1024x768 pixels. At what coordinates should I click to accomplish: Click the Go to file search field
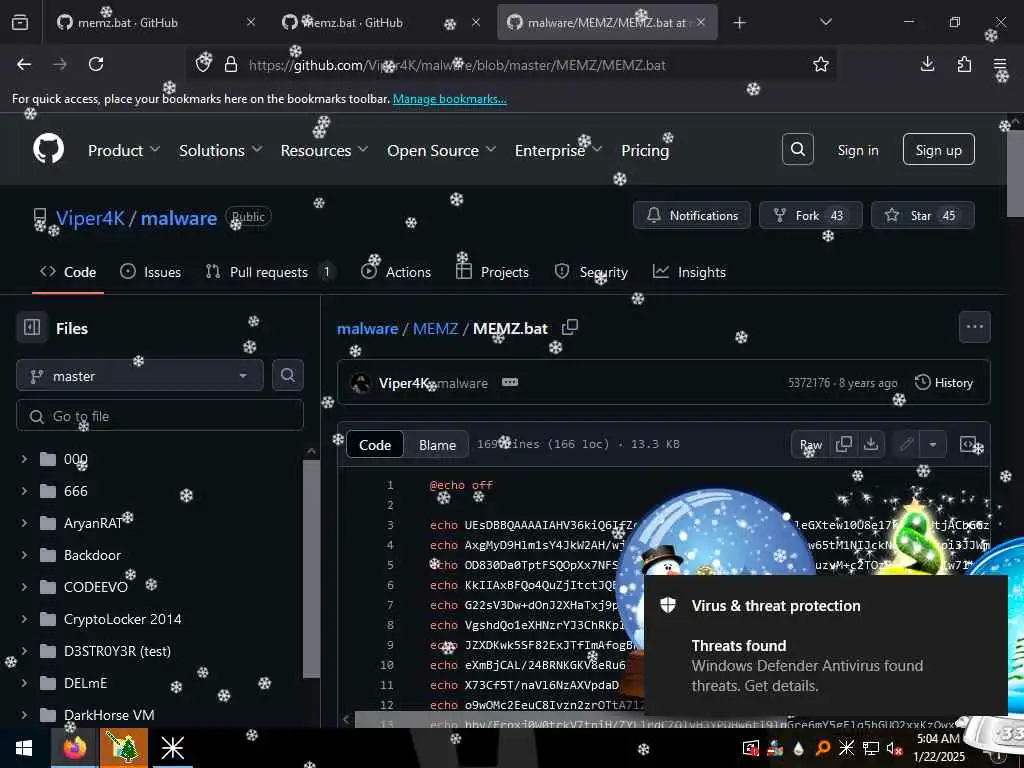pyautogui.click(x=160, y=415)
